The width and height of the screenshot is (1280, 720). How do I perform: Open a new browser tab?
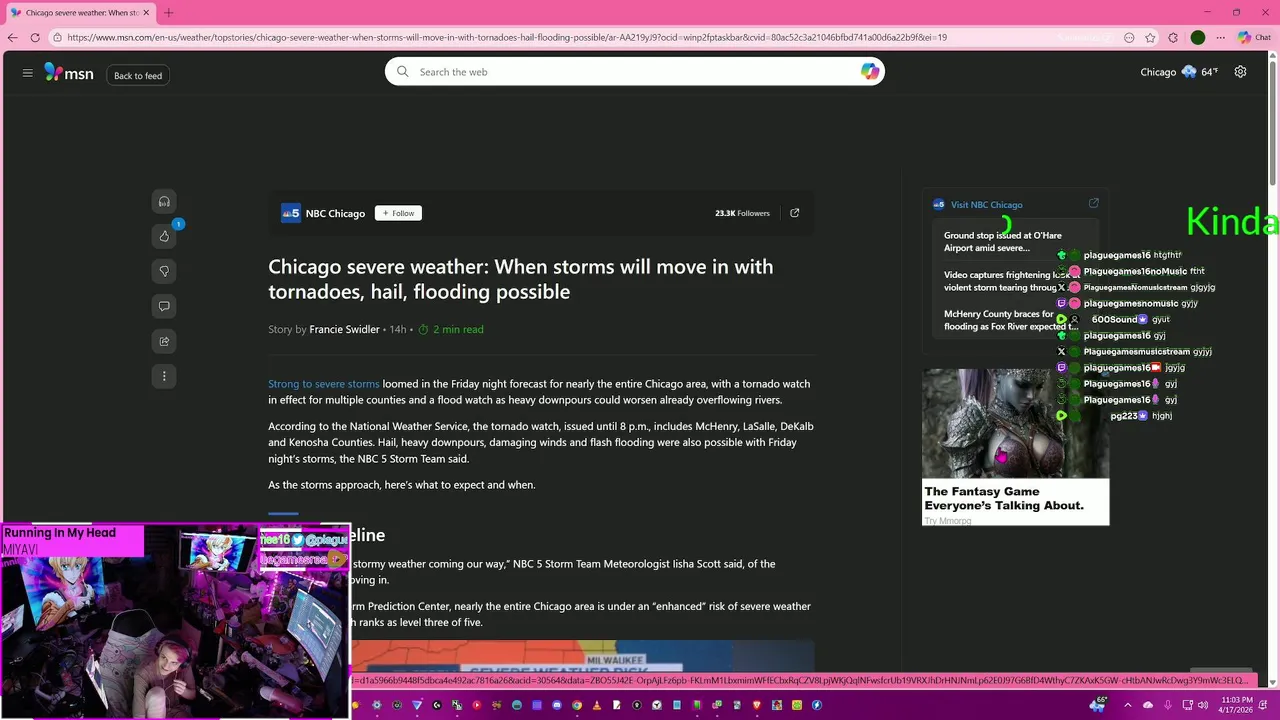[168, 13]
